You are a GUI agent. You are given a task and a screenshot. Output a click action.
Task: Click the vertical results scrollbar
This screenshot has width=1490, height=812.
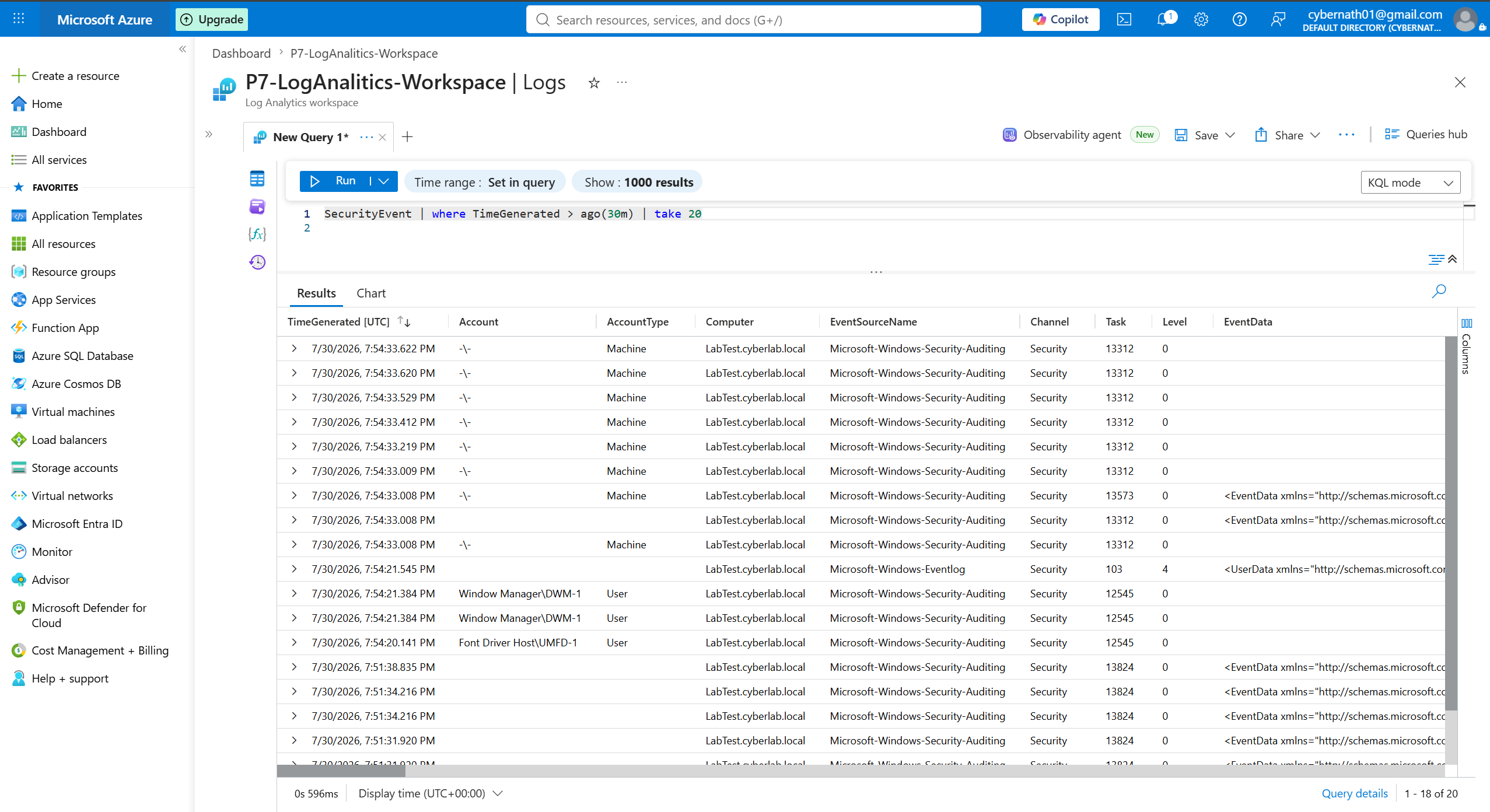click(1451, 523)
